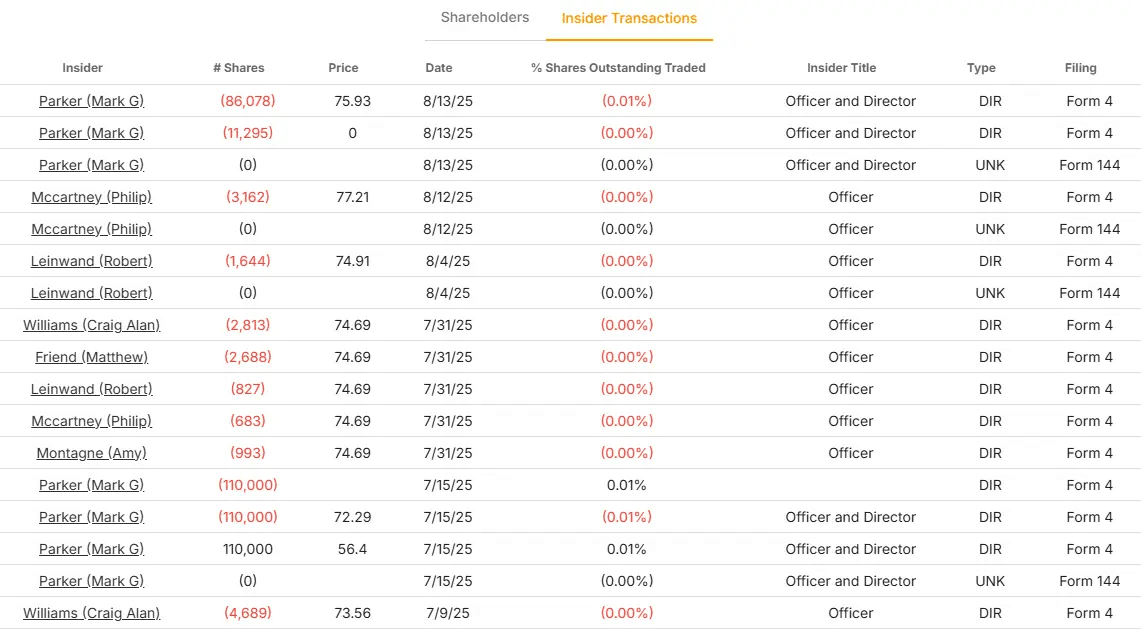This screenshot has width=1141, height=629.
Task: Click the Date column header
Action: 439,68
